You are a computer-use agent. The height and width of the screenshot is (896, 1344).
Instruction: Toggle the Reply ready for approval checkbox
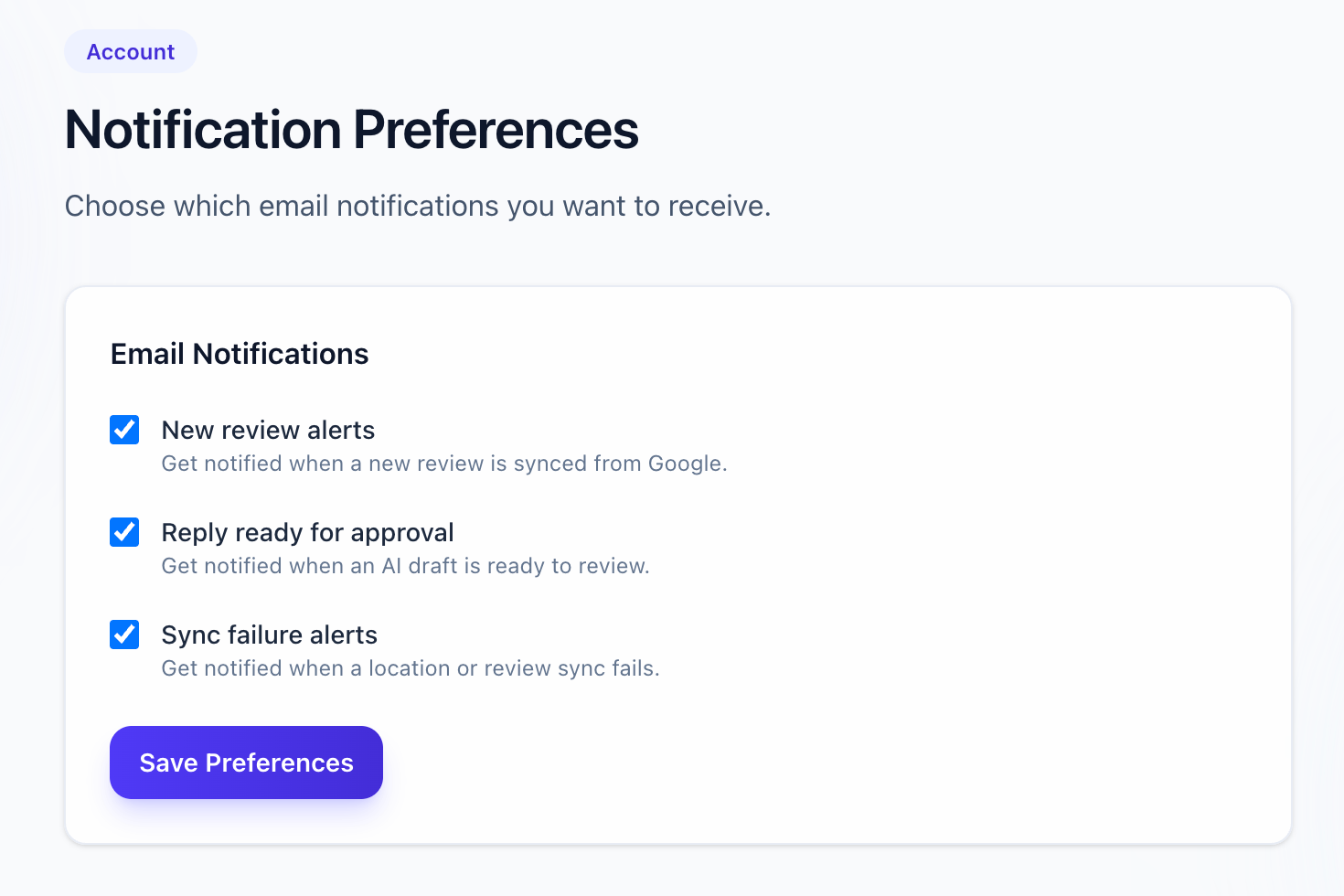coord(123,532)
